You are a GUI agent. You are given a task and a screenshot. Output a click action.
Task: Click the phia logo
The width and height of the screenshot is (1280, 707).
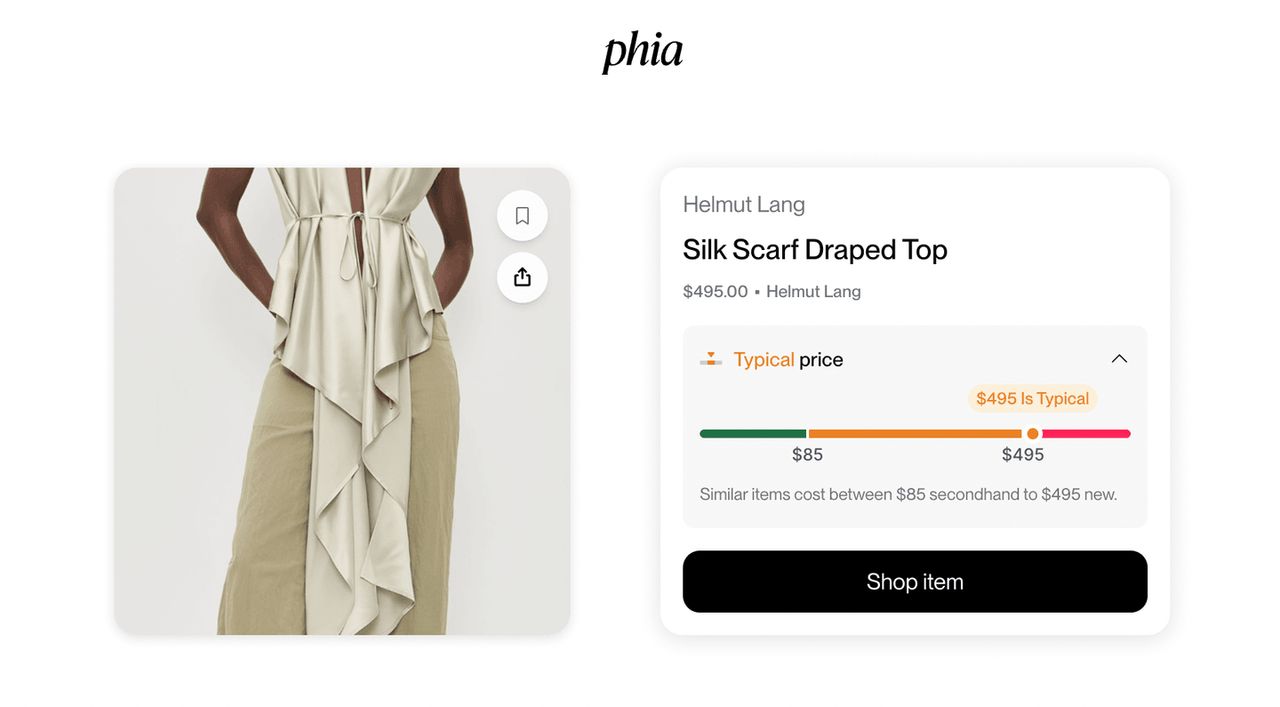coord(642,52)
